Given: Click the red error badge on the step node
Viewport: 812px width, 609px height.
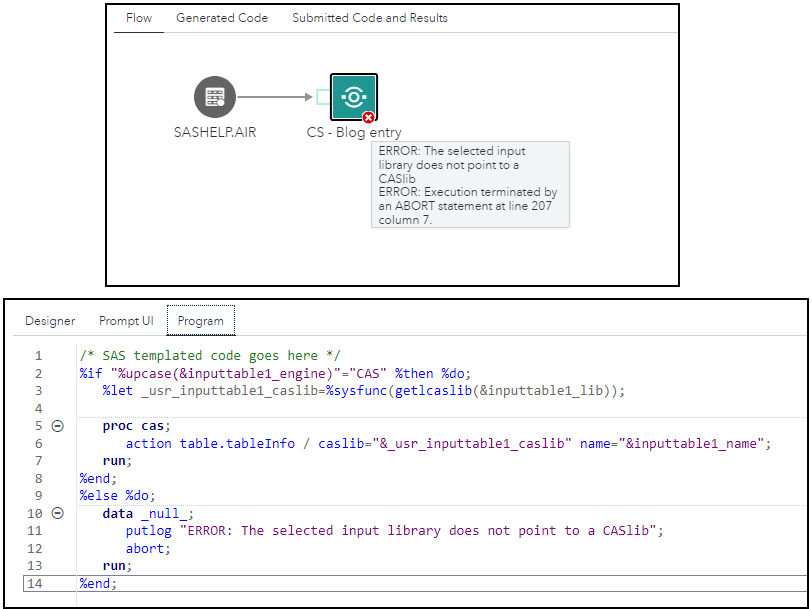Looking at the screenshot, I should click(368, 117).
